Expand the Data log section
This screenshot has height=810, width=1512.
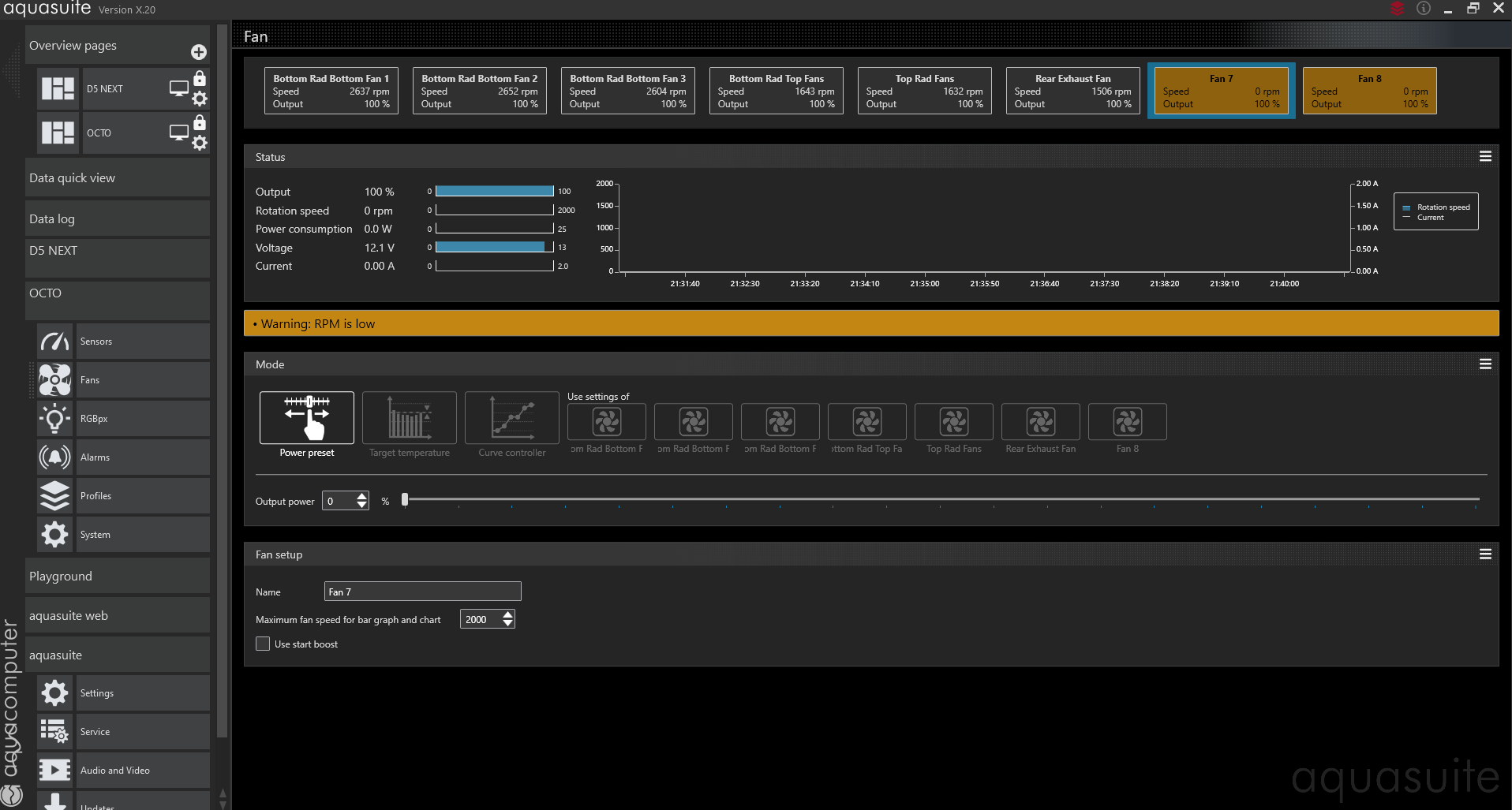pyautogui.click(x=118, y=219)
